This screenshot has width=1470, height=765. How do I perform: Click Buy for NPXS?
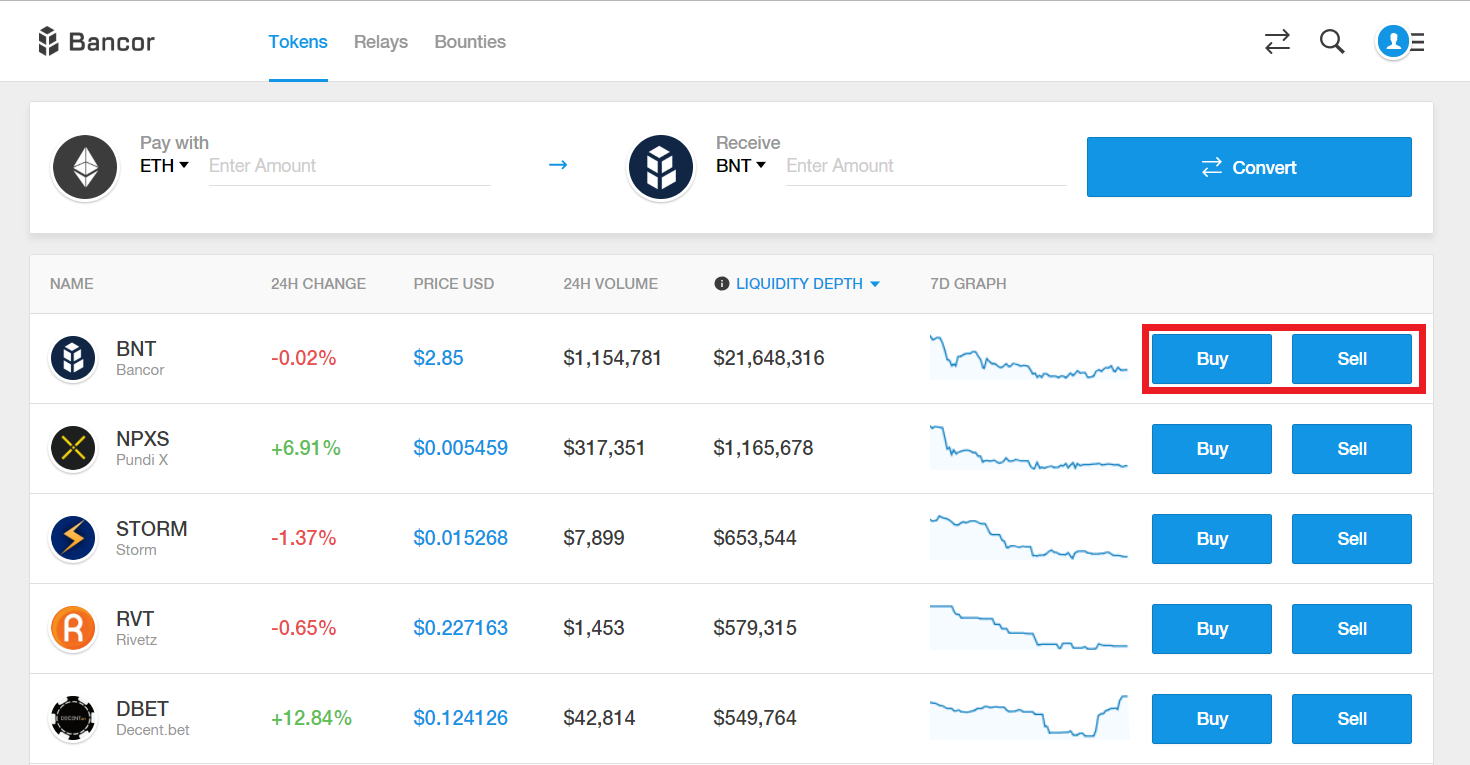pos(1212,449)
